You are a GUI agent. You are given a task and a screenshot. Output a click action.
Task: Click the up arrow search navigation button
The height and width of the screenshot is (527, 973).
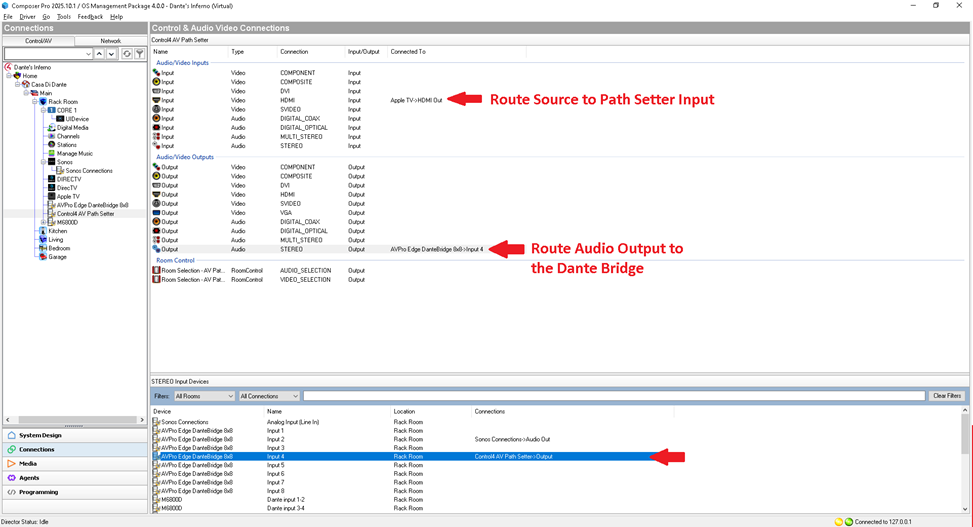99,54
